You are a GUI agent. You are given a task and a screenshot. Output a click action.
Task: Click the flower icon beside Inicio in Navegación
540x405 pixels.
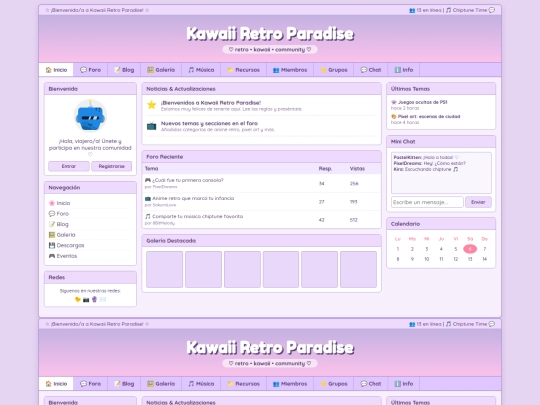[x=52, y=203]
